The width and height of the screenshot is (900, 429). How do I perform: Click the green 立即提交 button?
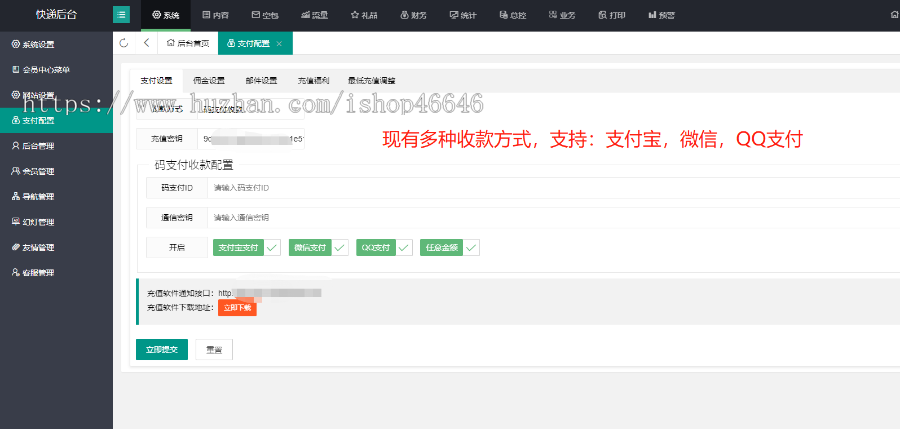click(x=162, y=349)
